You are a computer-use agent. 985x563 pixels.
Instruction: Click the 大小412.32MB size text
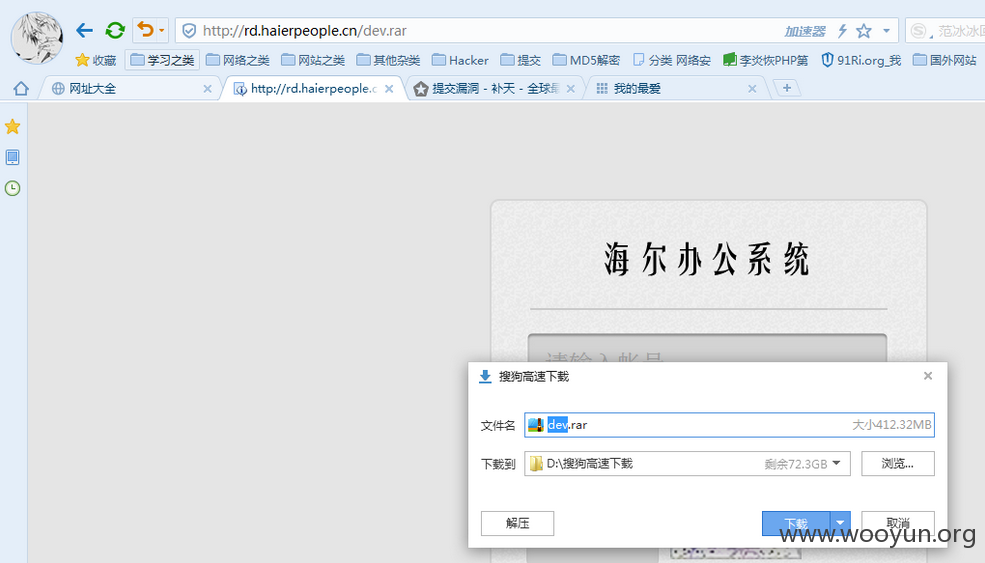tap(891, 425)
